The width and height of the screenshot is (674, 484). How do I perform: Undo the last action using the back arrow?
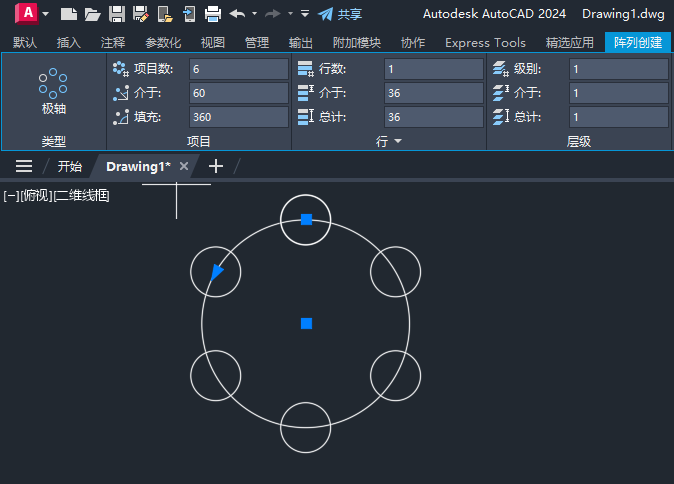point(237,14)
